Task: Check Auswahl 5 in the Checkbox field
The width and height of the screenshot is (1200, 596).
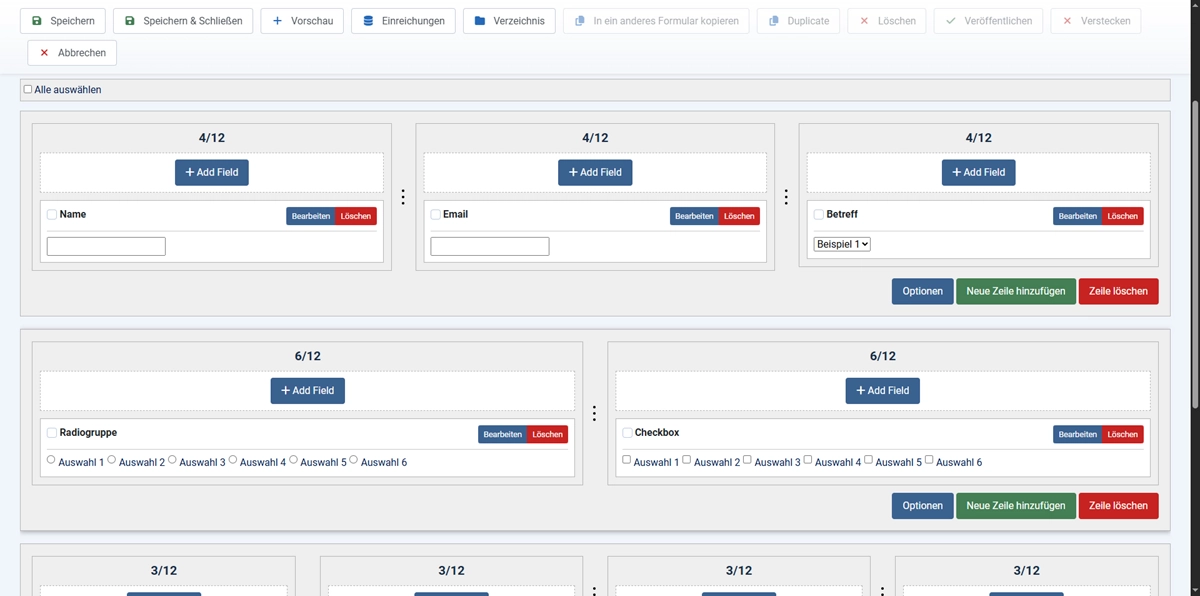Action: pyautogui.click(x=869, y=459)
